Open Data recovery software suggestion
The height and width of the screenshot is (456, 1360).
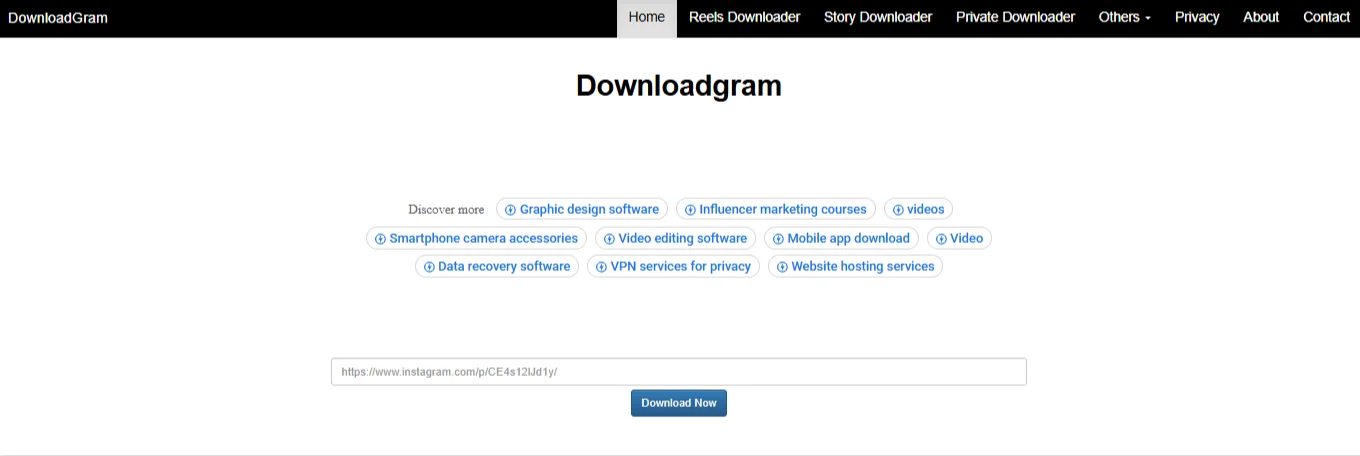click(x=497, y=266)
